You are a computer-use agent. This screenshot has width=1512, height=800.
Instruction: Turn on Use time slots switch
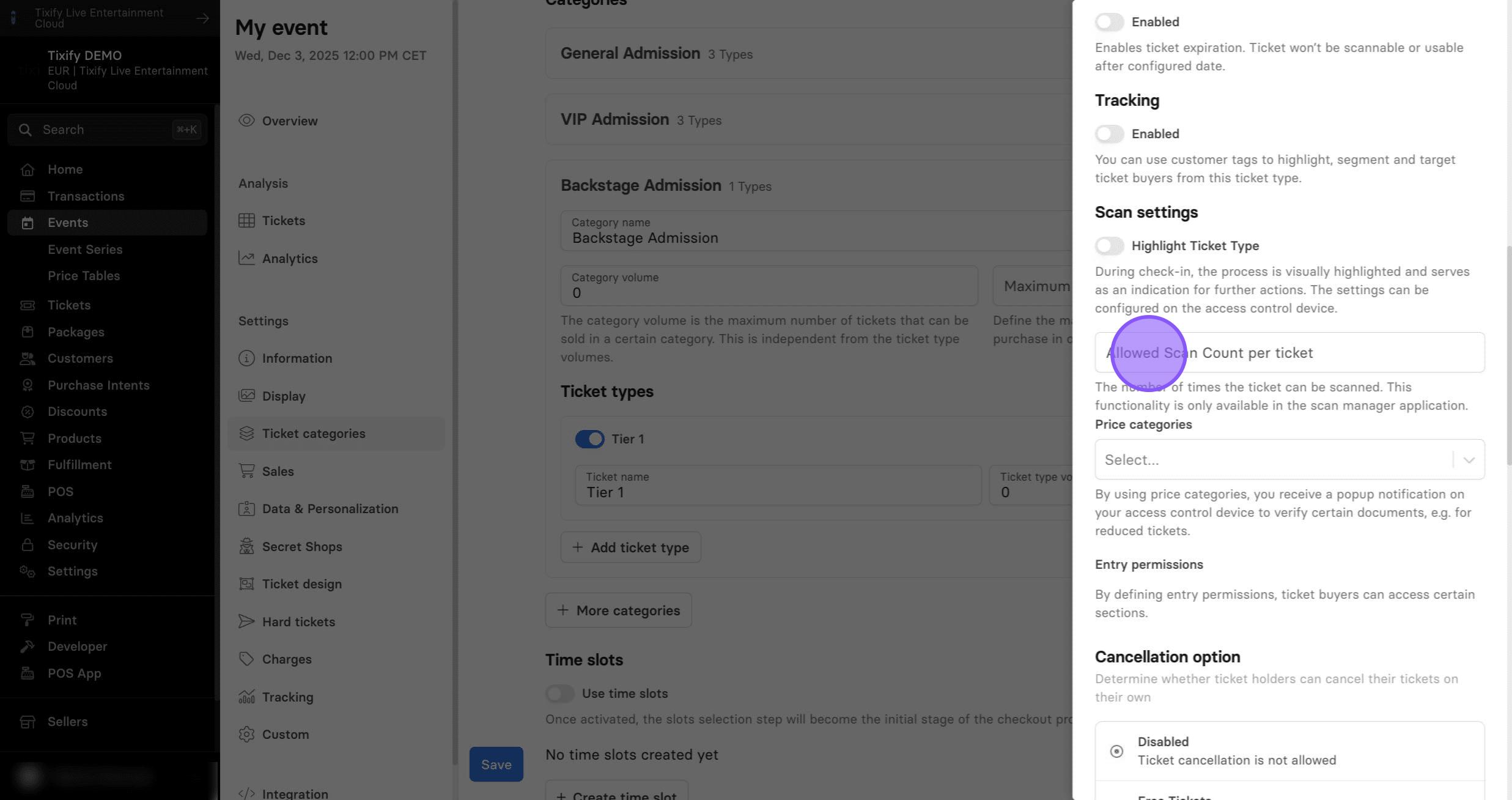point(559,694)
